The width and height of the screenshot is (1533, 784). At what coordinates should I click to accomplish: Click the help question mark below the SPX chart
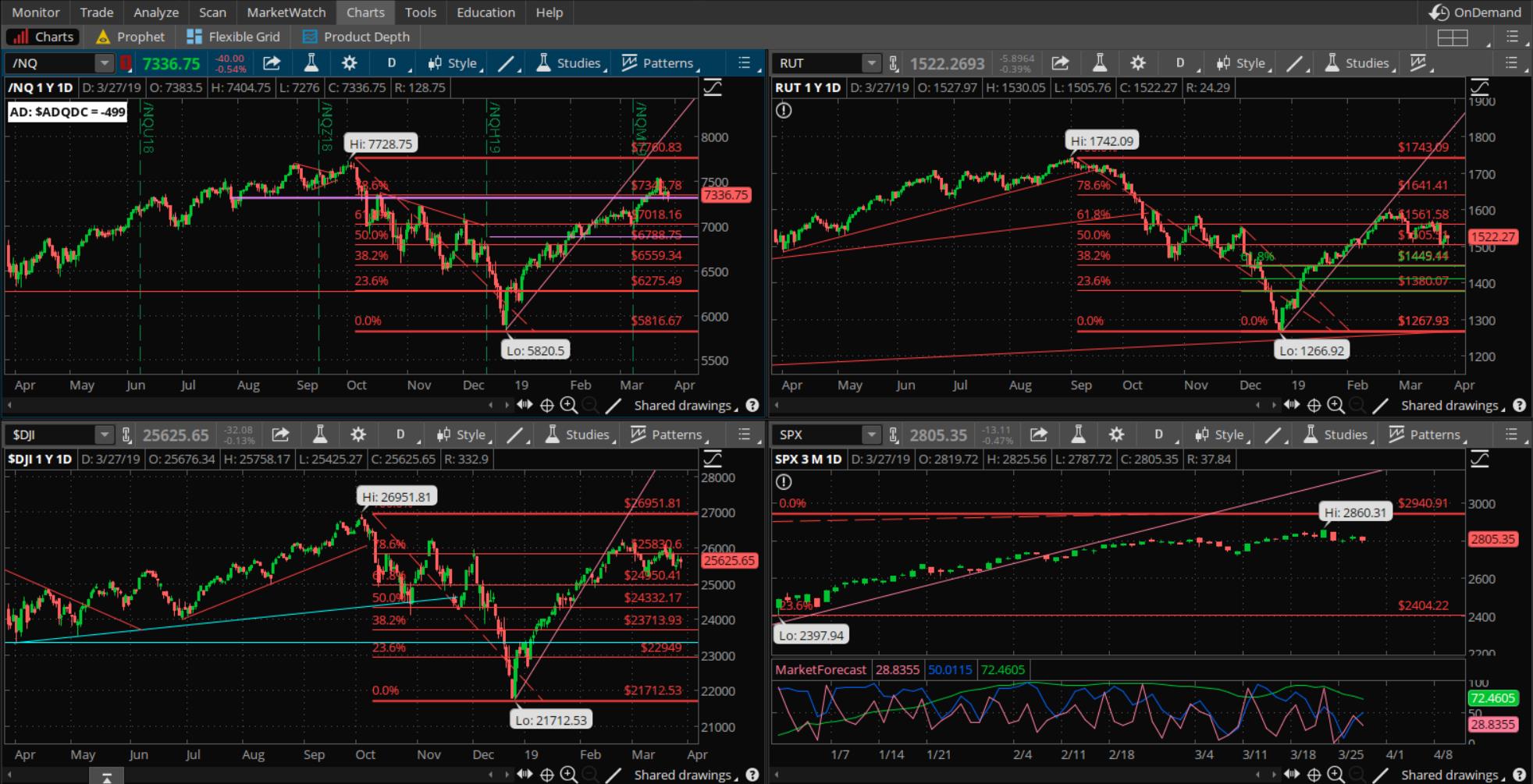[1519, 775]
